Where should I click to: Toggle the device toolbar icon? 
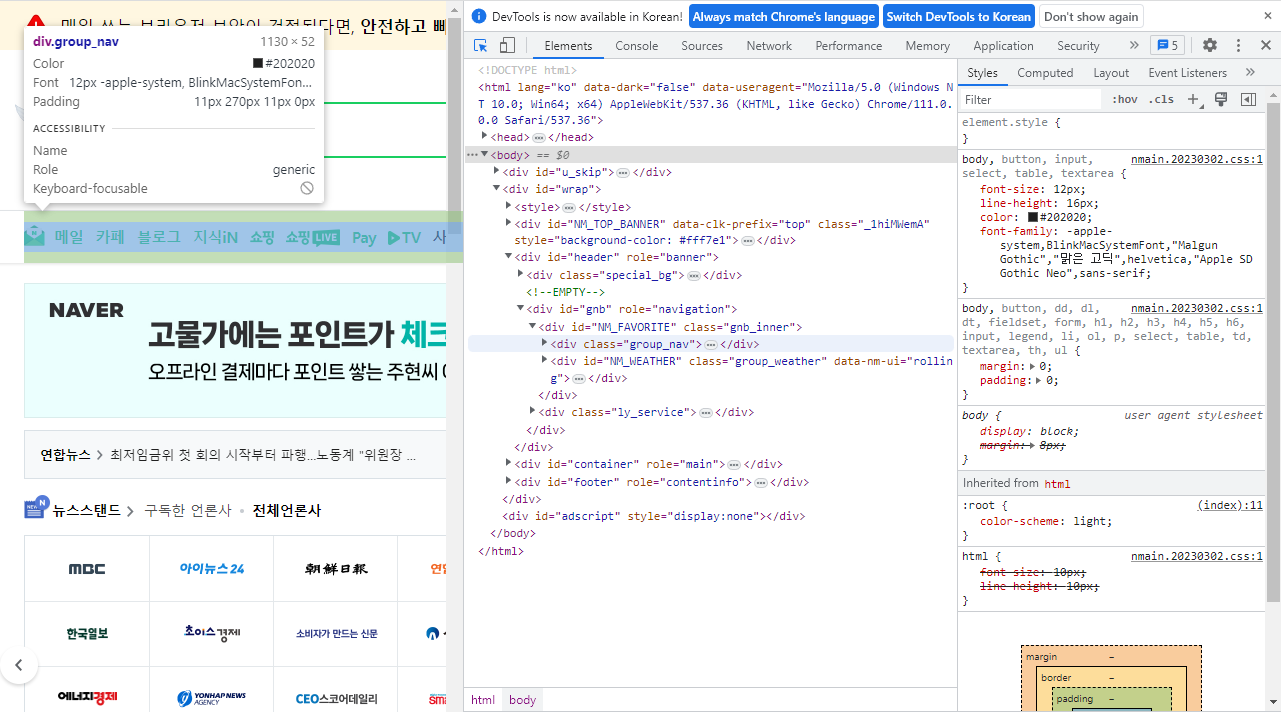507,46
